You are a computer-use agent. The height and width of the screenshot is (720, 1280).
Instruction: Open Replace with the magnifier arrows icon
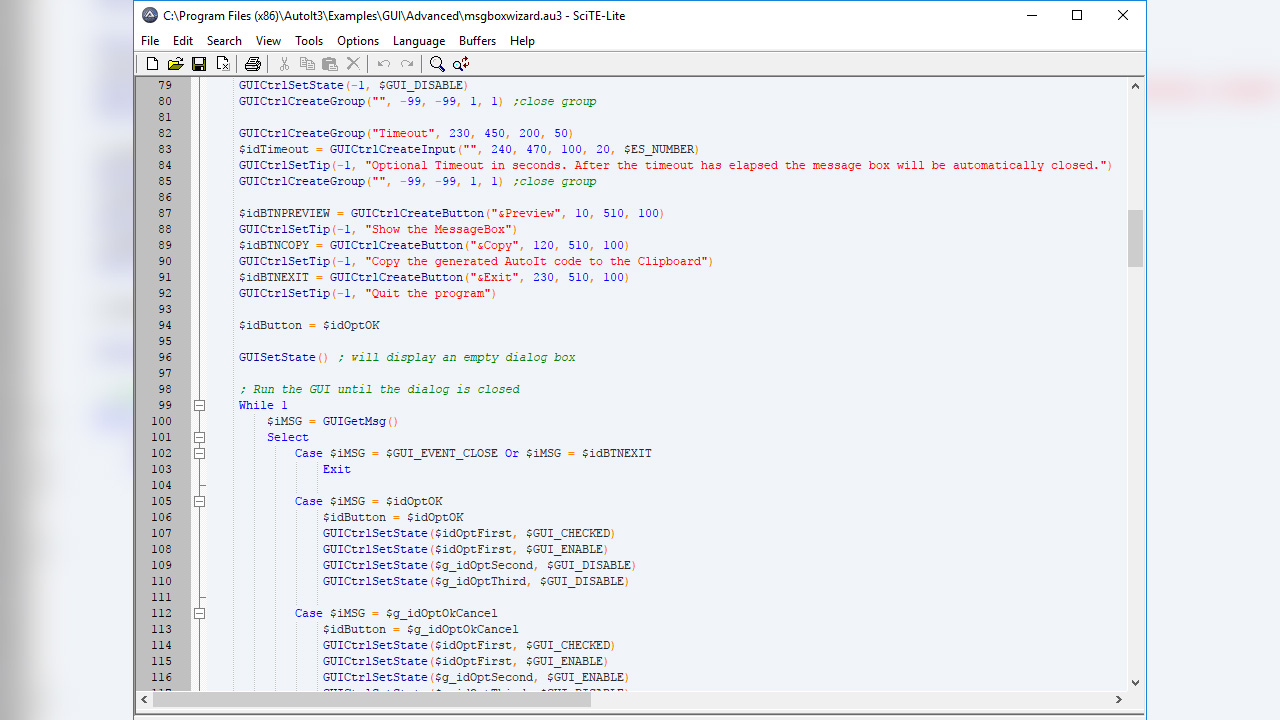coord(461,64)
